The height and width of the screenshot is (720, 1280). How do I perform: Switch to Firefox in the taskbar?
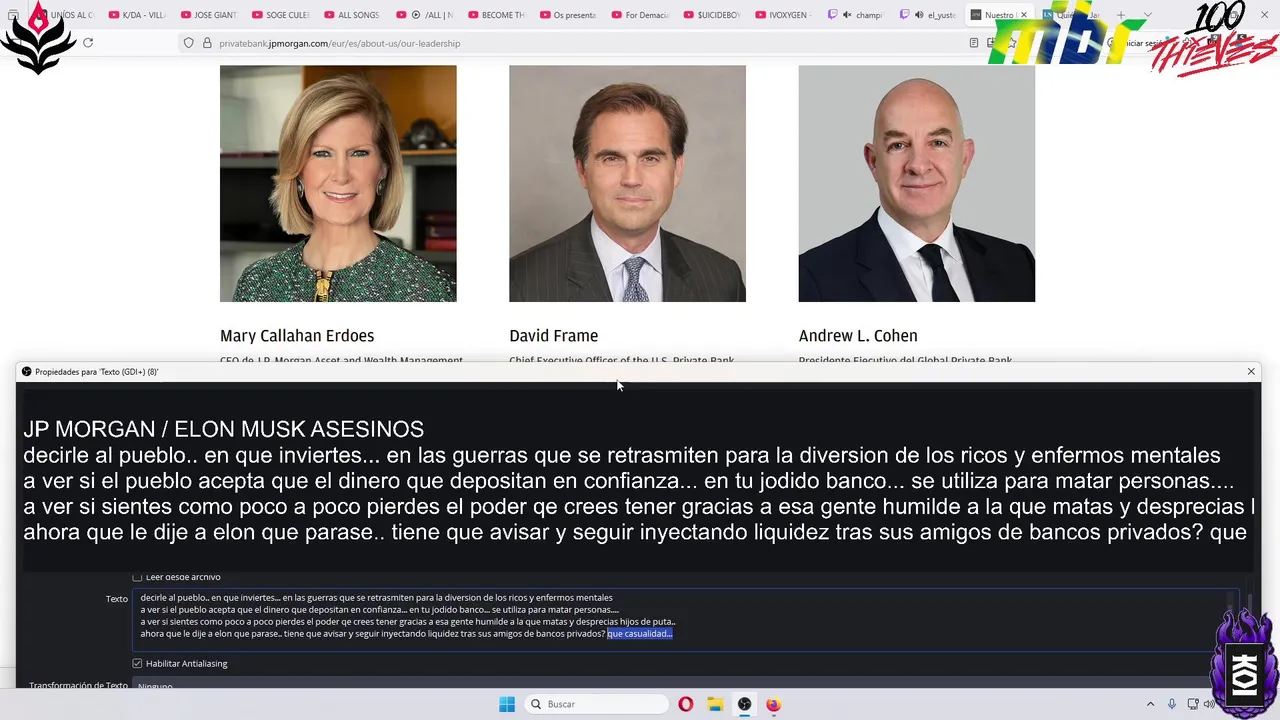[773, 704]
